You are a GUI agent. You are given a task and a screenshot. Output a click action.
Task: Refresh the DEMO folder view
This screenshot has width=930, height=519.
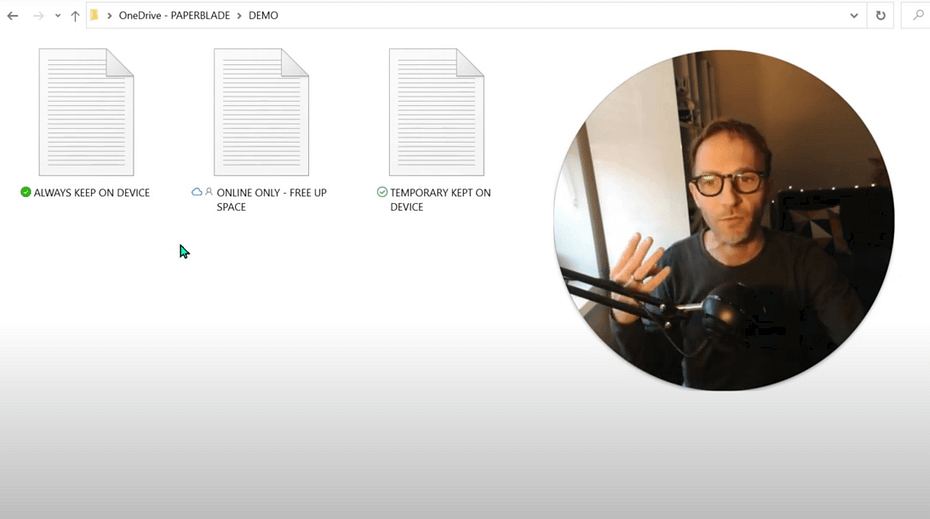click(x=880, y=16)
